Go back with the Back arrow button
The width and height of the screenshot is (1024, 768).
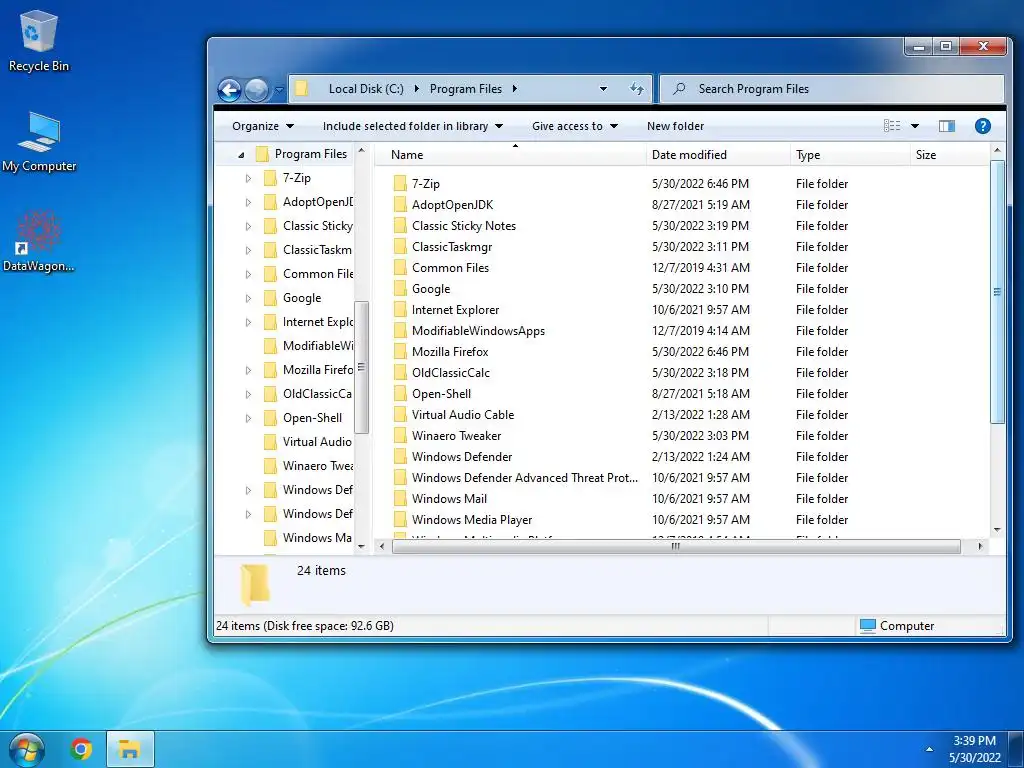229,89
